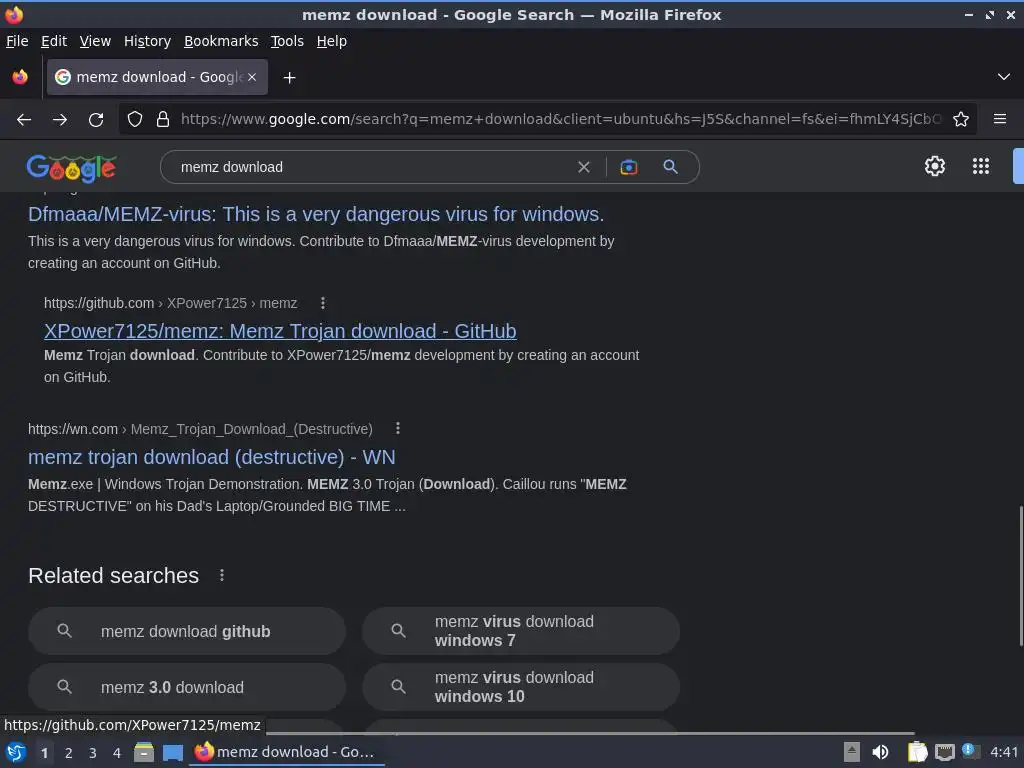Switch to workspace 3
The height and width of the screenshot is (768, 1024).
[93, 753]
